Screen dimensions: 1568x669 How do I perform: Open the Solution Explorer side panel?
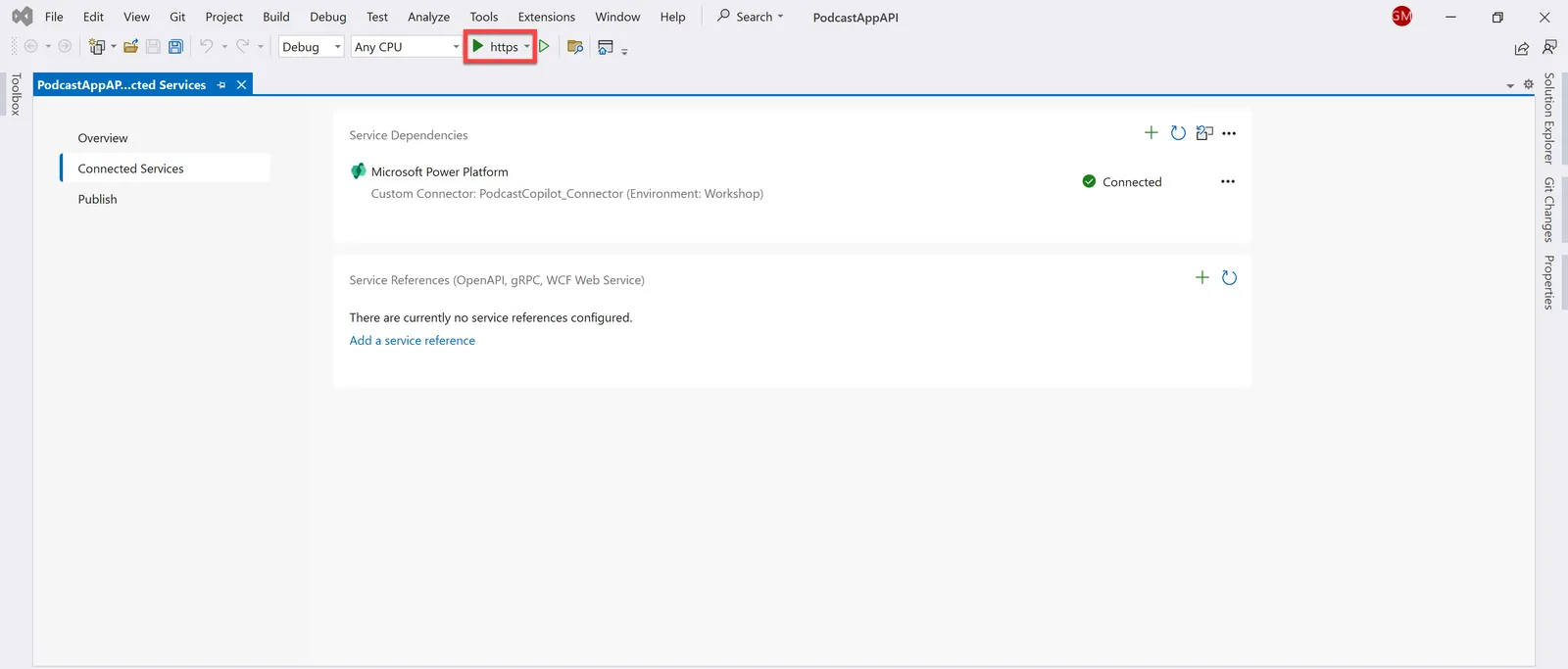[1549, 118]
